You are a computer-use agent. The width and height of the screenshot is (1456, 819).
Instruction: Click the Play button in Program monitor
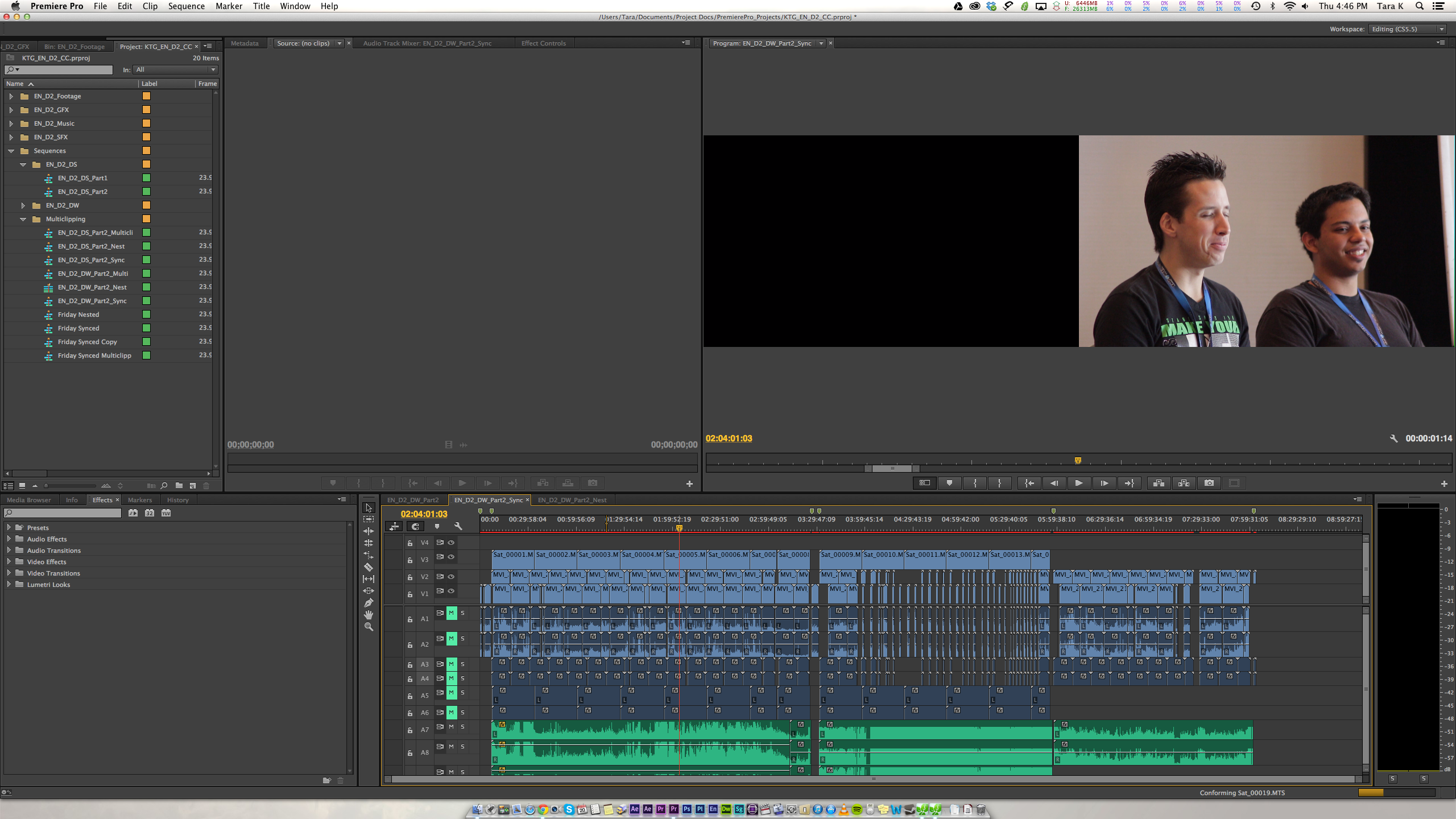click(1078, 483)
